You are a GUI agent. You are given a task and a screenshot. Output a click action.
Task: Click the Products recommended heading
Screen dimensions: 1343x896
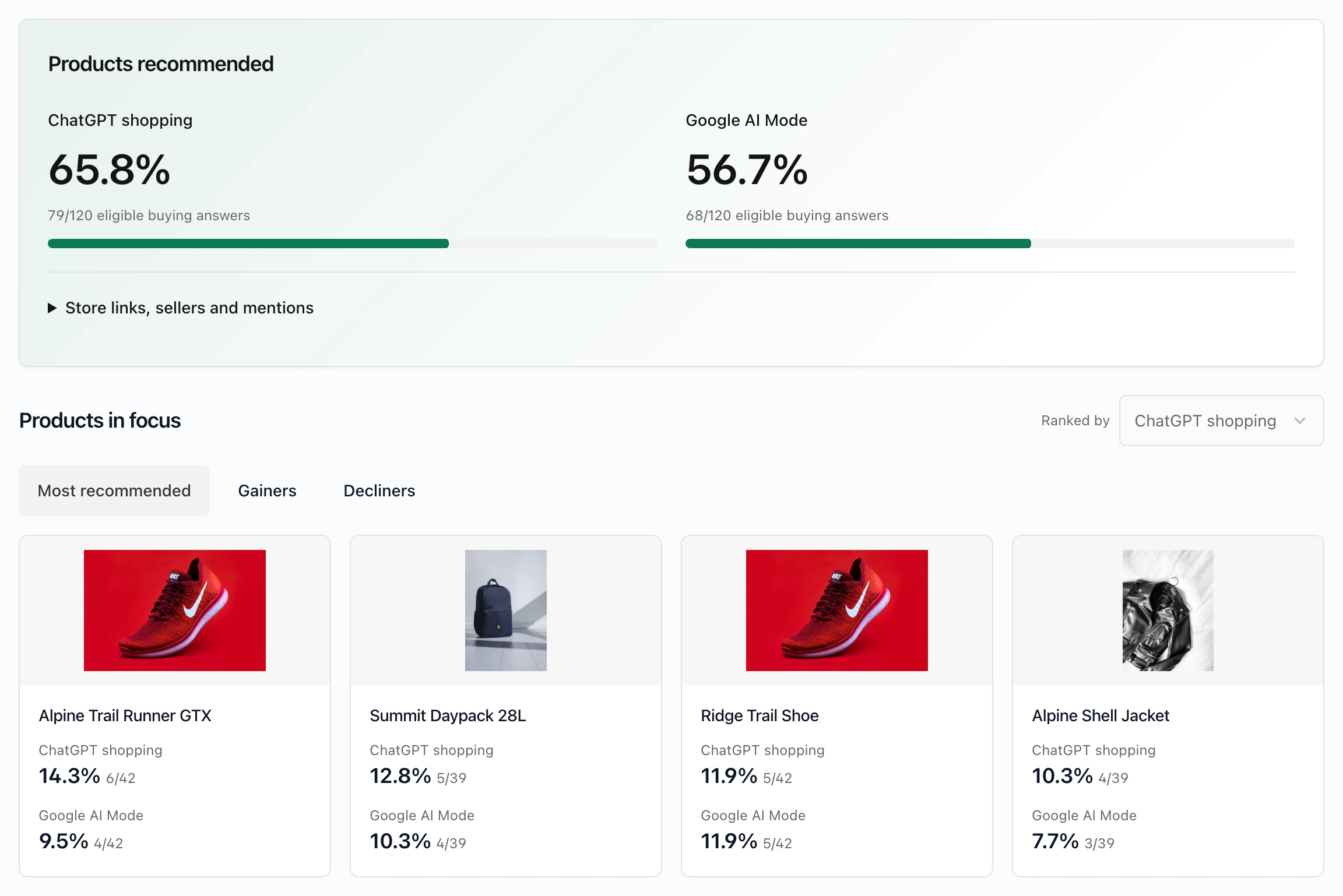(x=161, y=64)
